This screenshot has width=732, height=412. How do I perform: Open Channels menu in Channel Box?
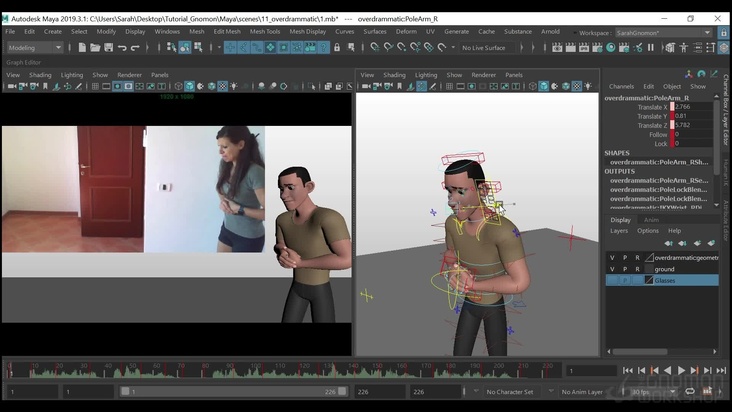(x=621, y=86)
